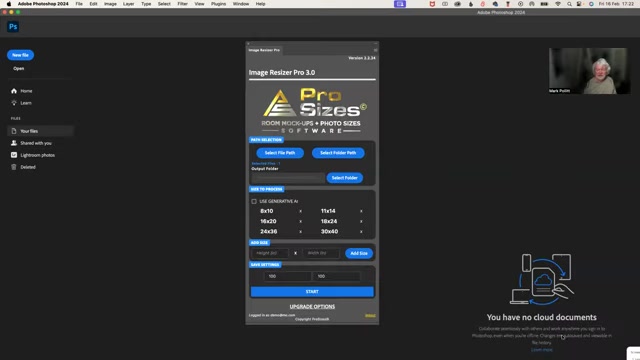Click the Select Folder button
640x360 pixels.
[344, 178]
